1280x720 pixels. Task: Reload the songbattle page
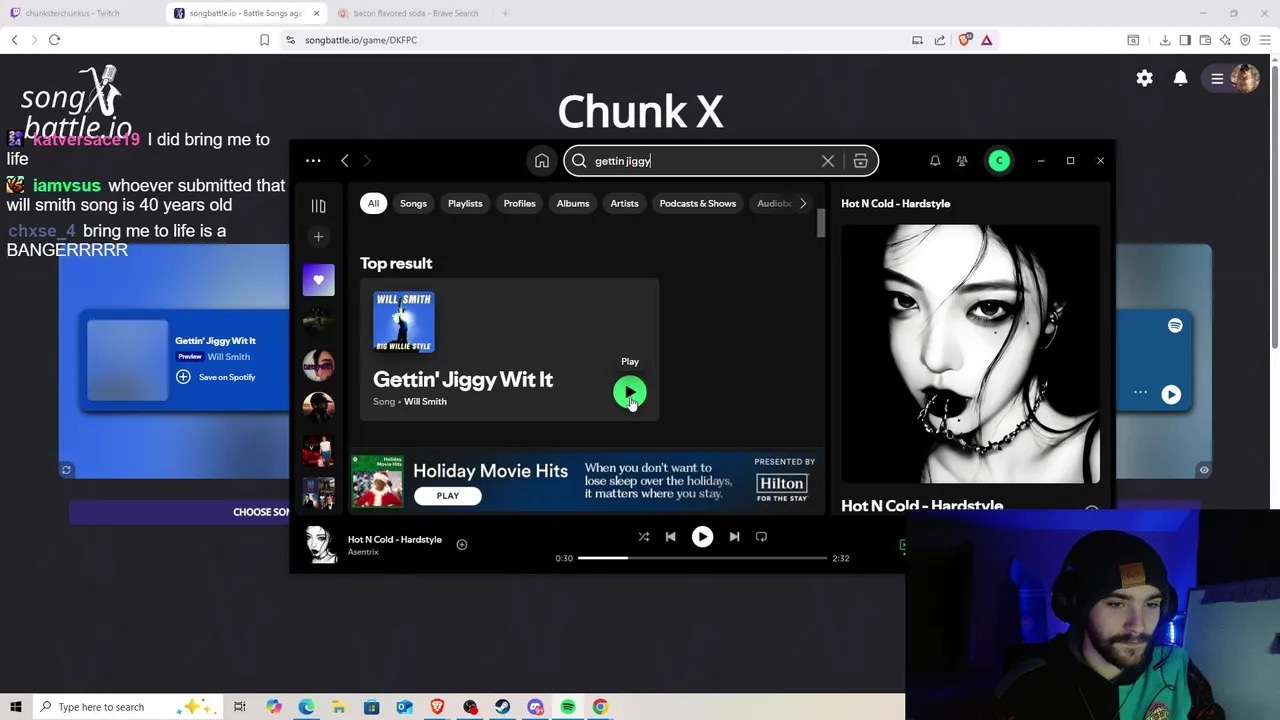pos(54,40)
